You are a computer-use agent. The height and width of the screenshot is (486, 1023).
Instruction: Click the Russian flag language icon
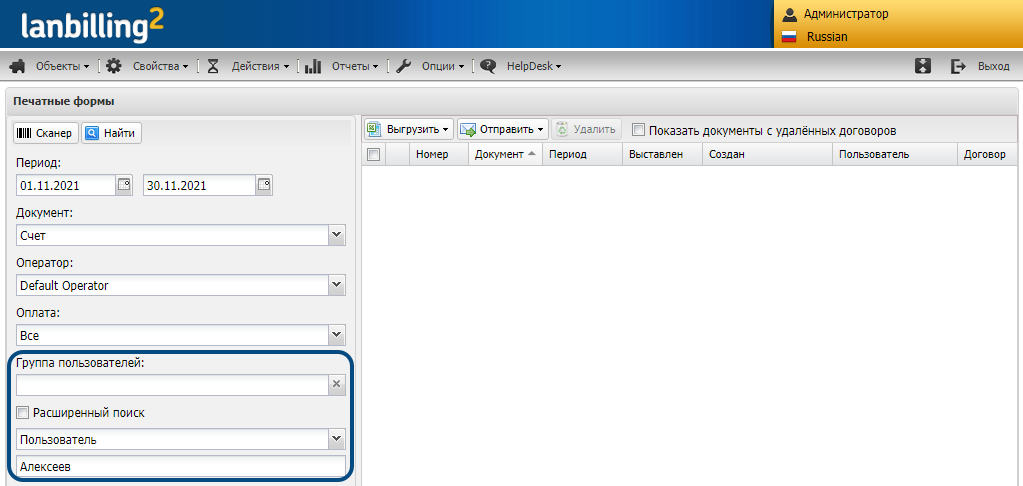[789, 36]
